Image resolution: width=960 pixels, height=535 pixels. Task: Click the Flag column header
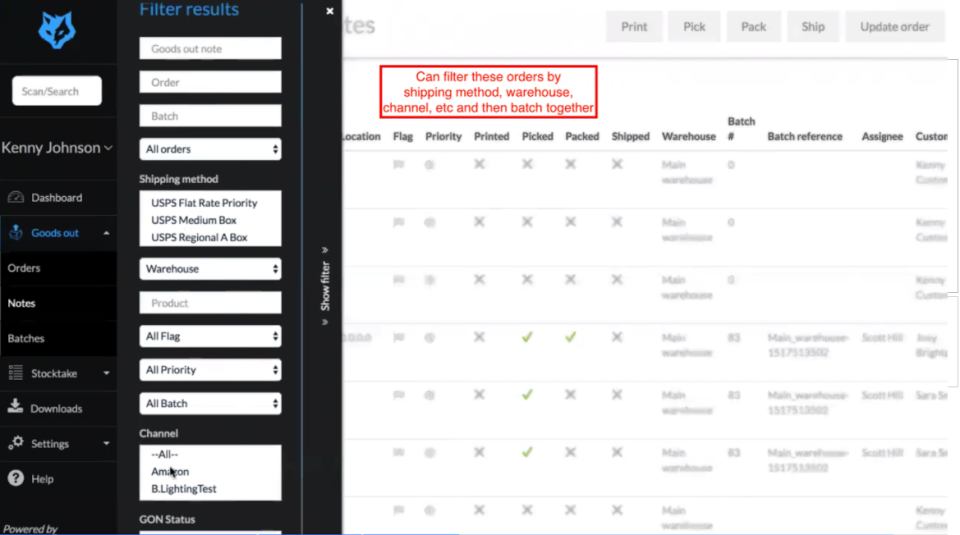click(x=403, y=136)
